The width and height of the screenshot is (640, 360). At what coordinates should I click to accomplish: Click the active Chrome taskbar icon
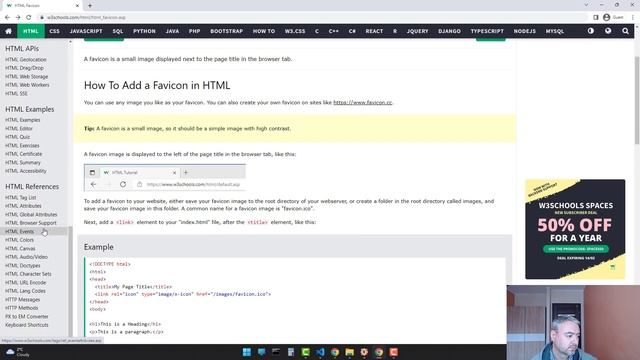point(379,352)
